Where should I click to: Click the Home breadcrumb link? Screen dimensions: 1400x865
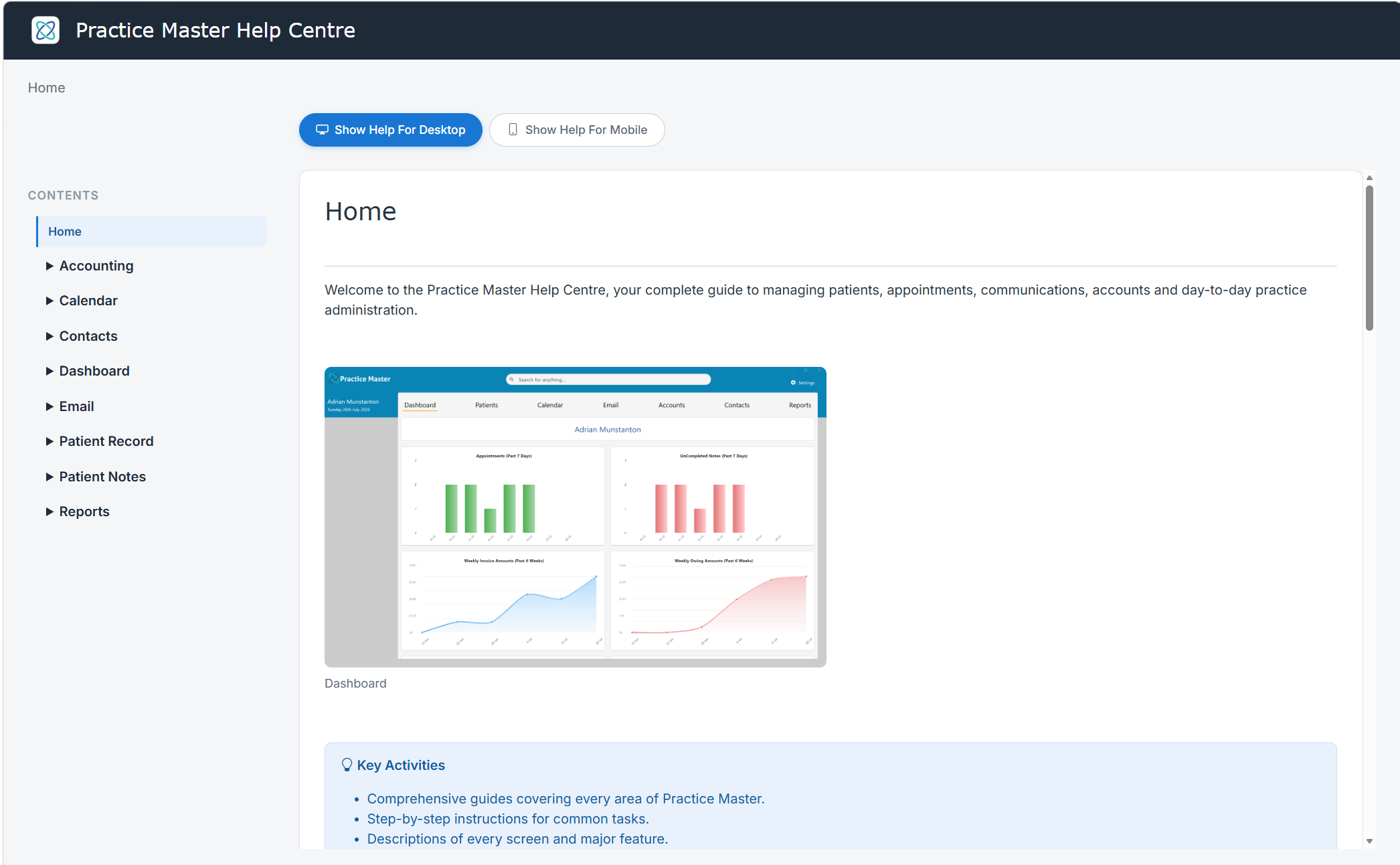(46, 88)
